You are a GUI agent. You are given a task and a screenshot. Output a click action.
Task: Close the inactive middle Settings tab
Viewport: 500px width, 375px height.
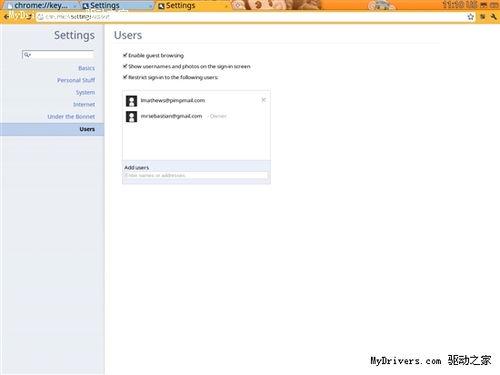pyautogui.click(x=151, y=6)
